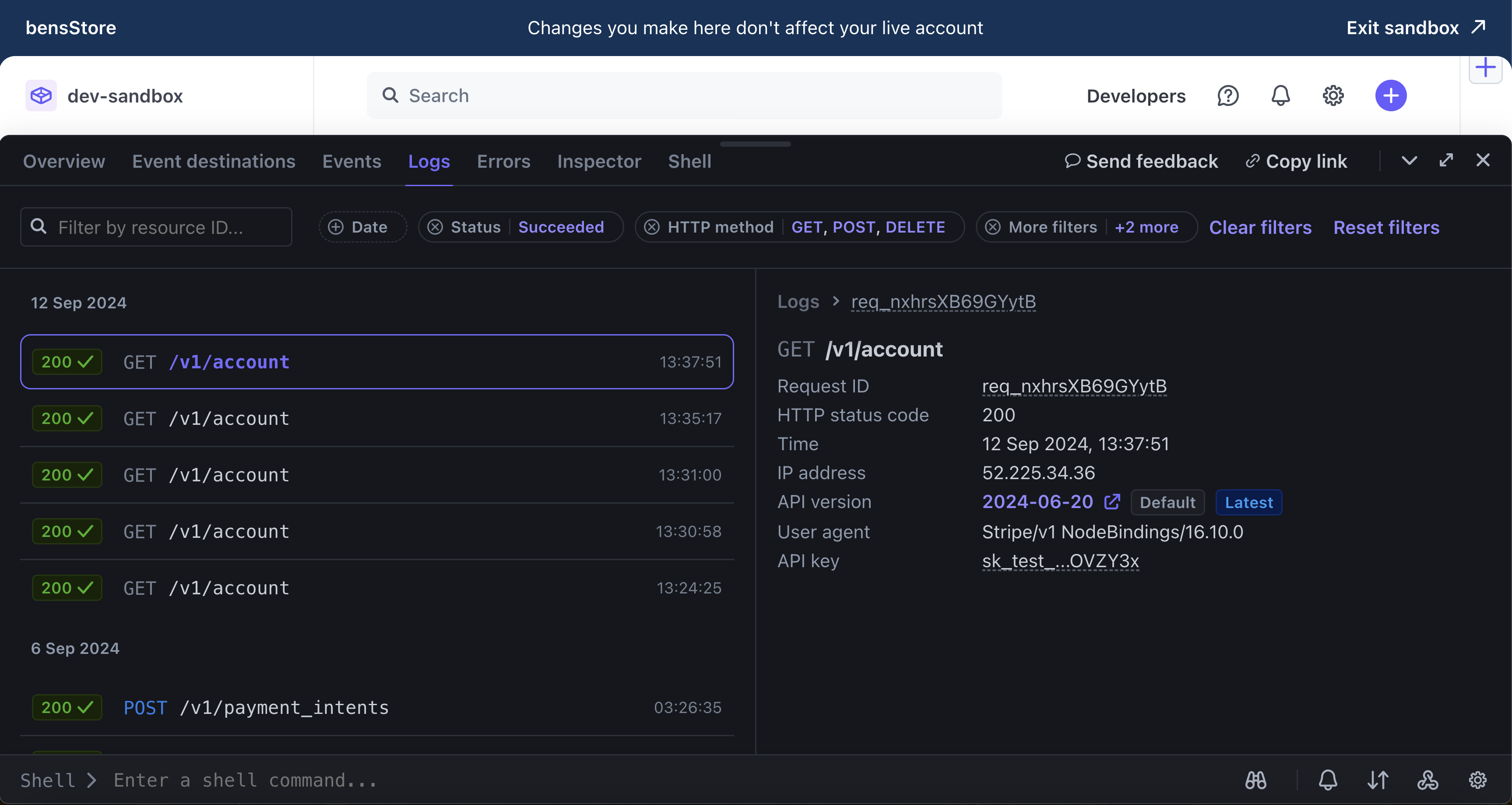Click Reset filters
This screenshot has width=1512, height=805.
(x=1386, y=227)
